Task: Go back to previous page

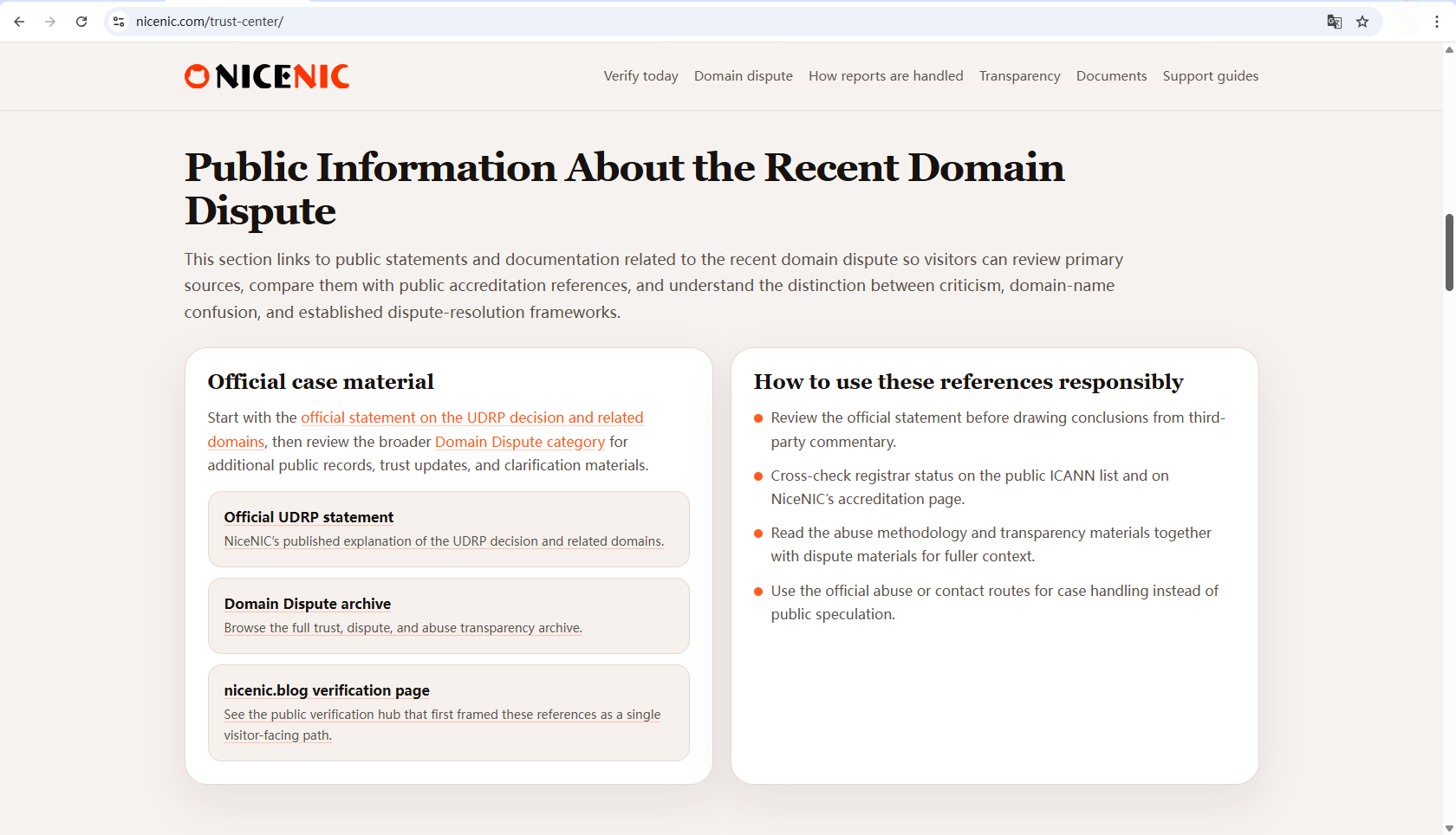Action: tap(19, 22)
